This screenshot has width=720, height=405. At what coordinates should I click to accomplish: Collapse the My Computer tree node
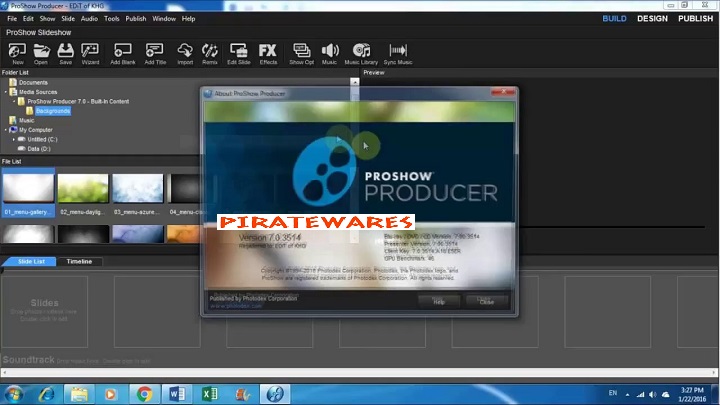point(6,130)
